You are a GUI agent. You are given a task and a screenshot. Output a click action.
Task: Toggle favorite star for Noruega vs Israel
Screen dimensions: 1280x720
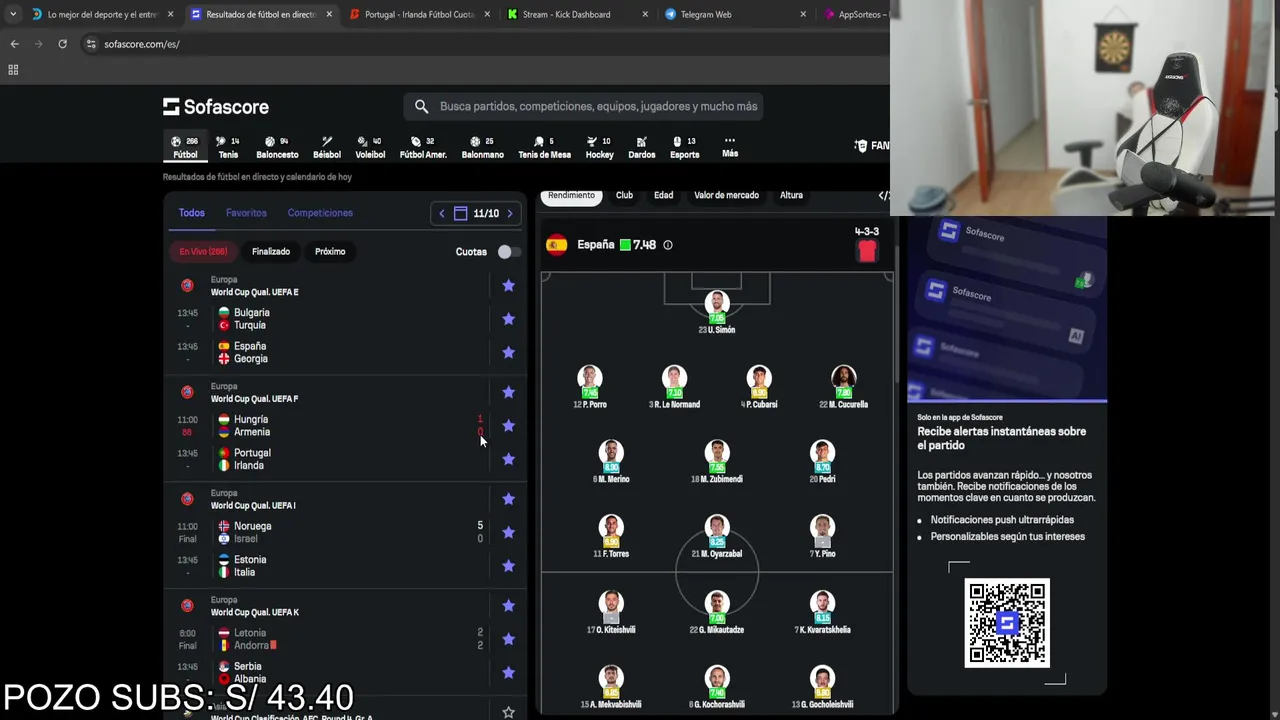[508, 532]
